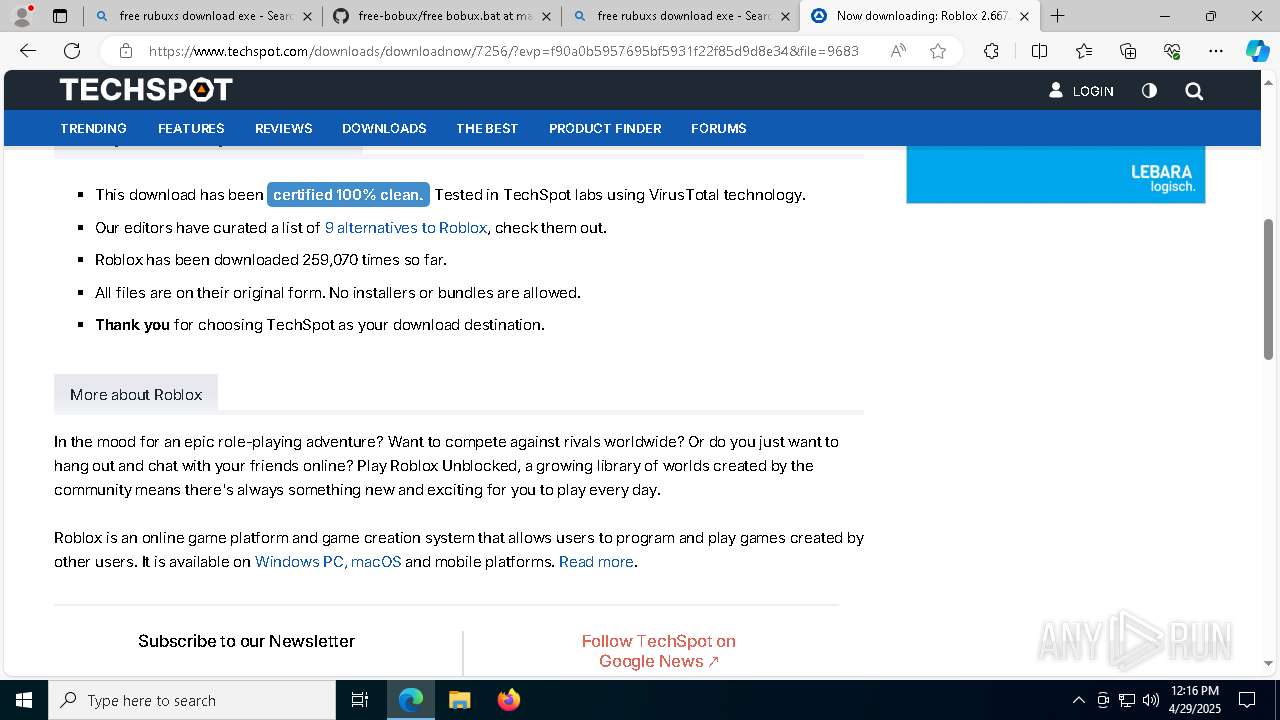Open the Collections icon

[1128, 51]
